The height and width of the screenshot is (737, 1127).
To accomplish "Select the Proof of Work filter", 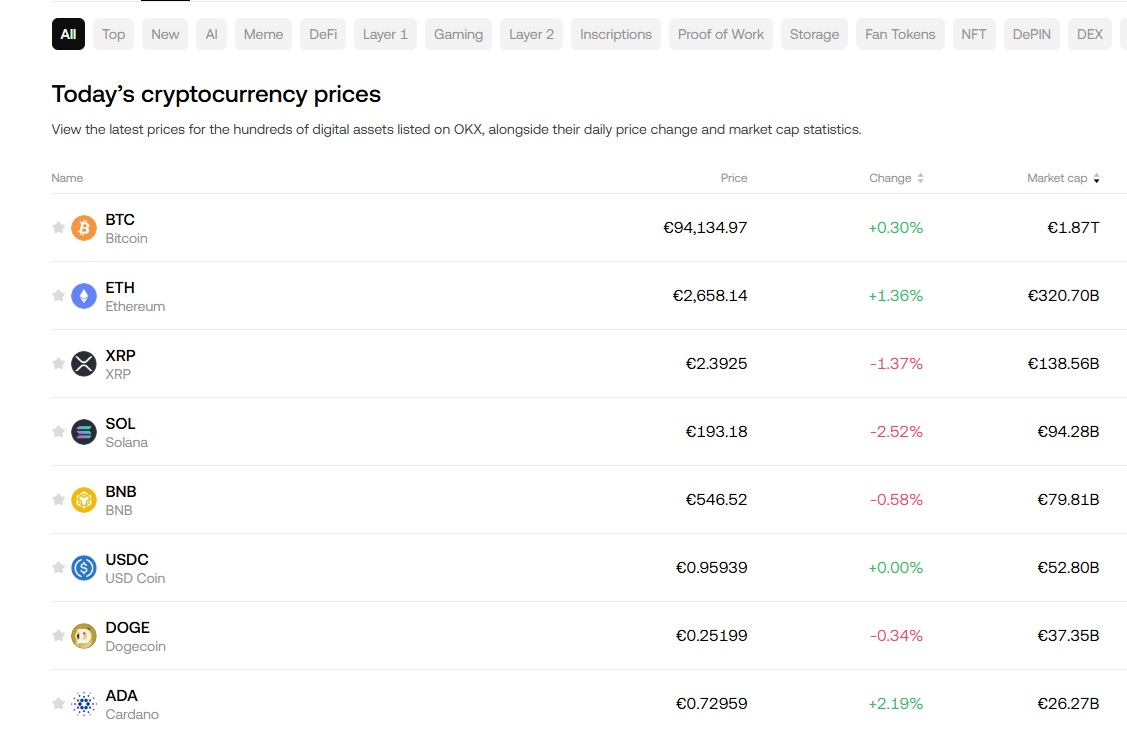I will (720, 33).
